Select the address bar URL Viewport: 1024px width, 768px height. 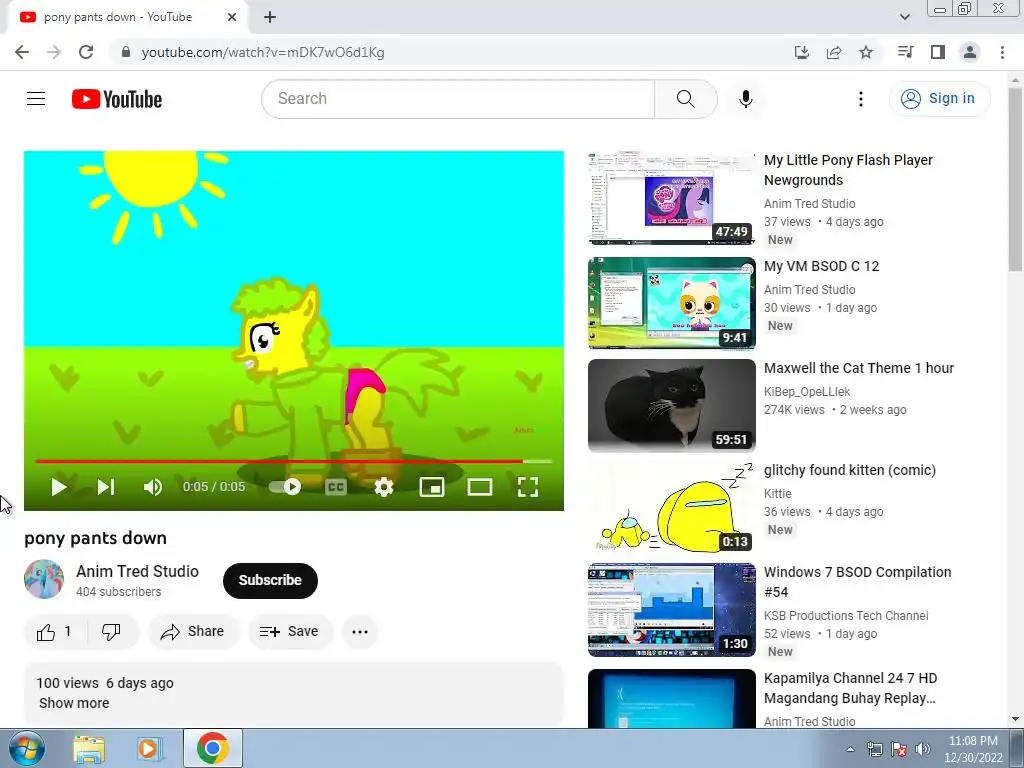point(263,52)
